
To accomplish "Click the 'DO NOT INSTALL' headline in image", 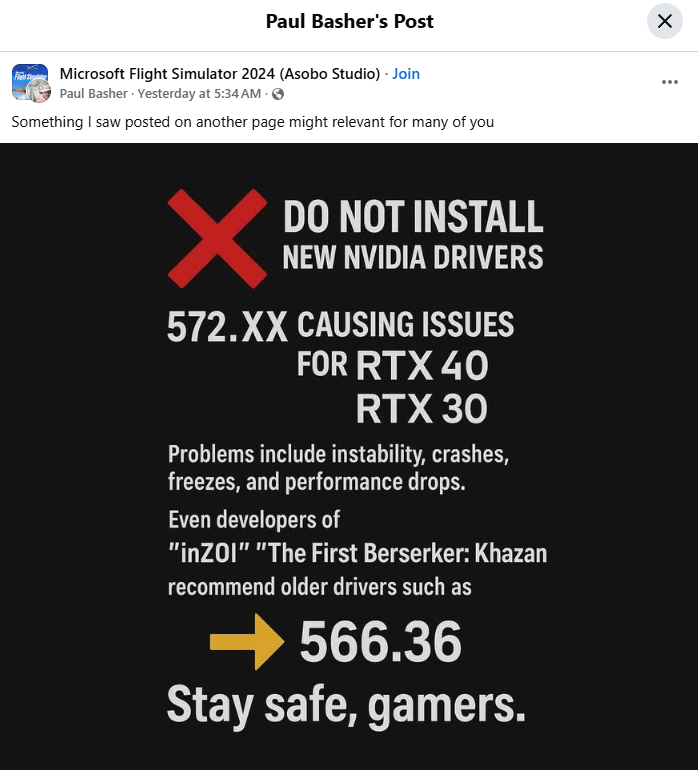I will (413, 217).
